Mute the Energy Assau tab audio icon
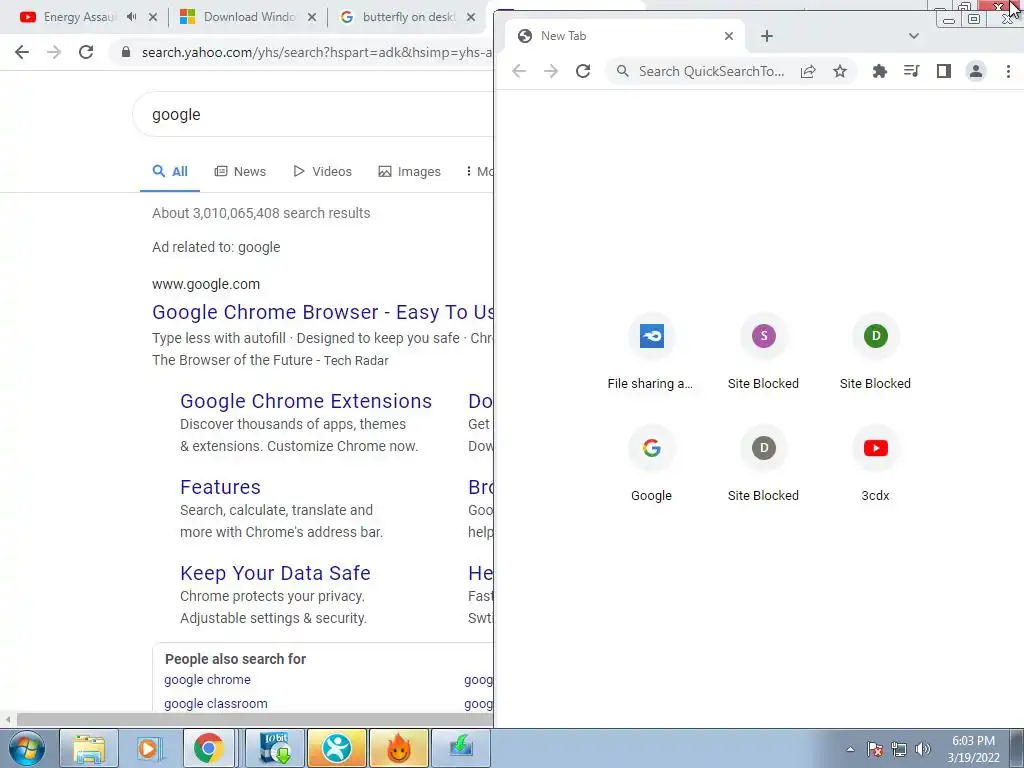 point(132,17)
